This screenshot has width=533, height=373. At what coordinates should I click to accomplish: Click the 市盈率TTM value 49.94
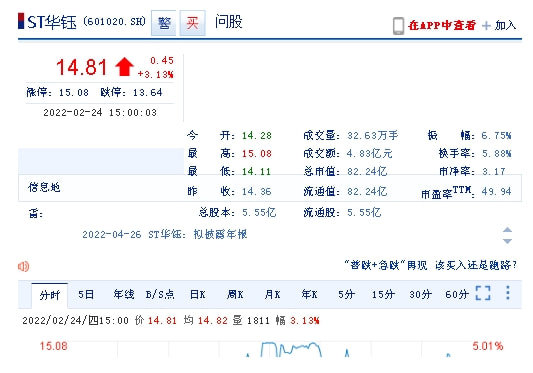(496, 191)
